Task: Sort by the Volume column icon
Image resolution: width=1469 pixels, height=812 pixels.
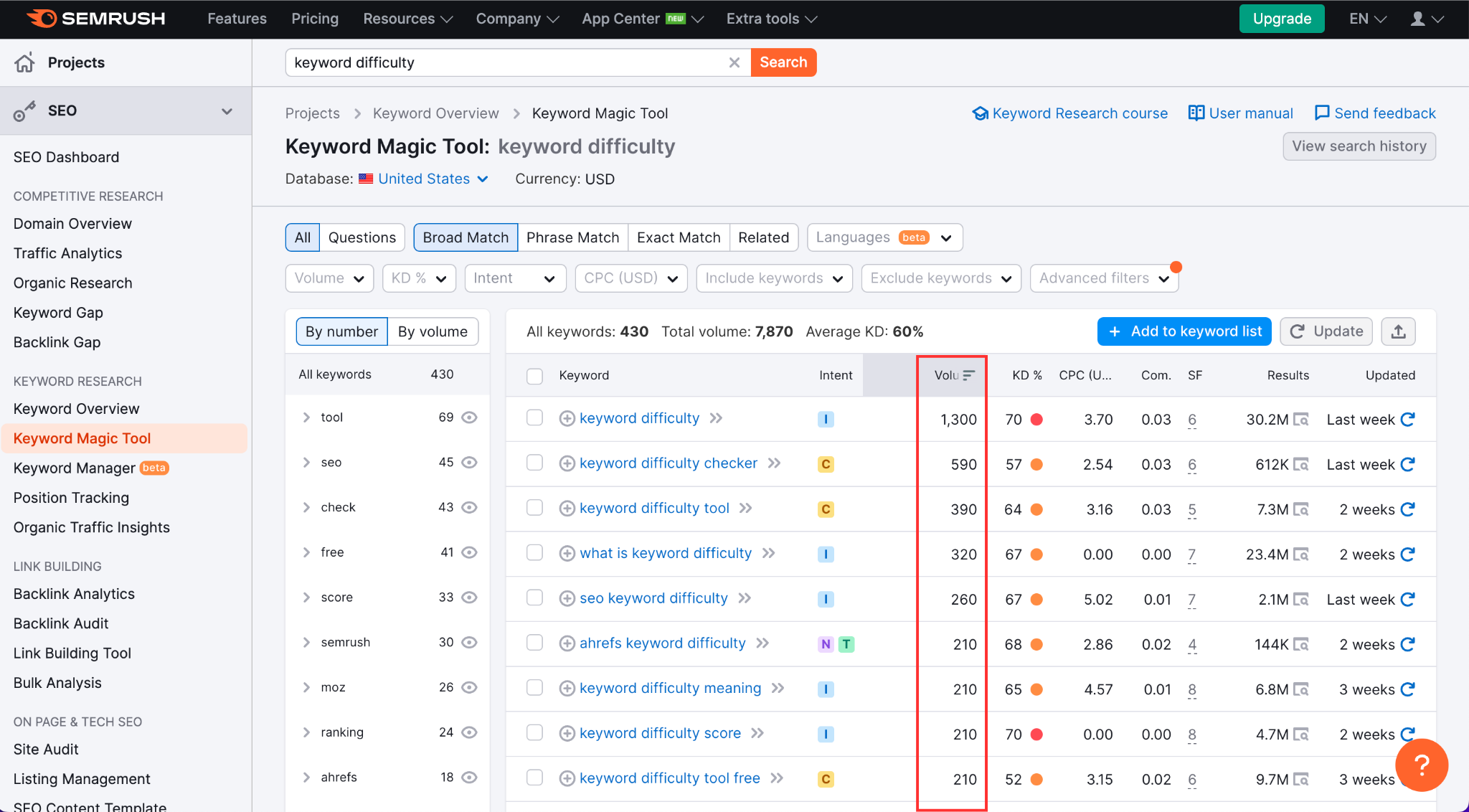Action: tap(969, 375)
